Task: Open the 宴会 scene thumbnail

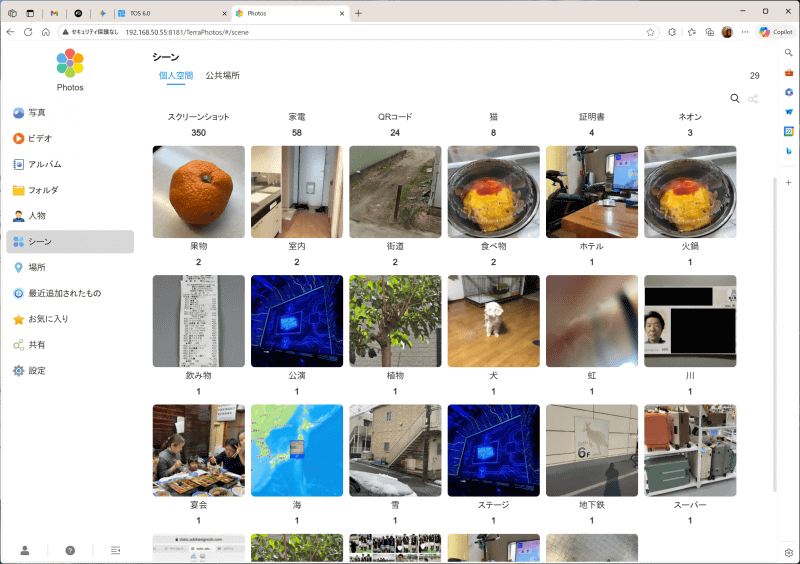Action: [198, 451]
